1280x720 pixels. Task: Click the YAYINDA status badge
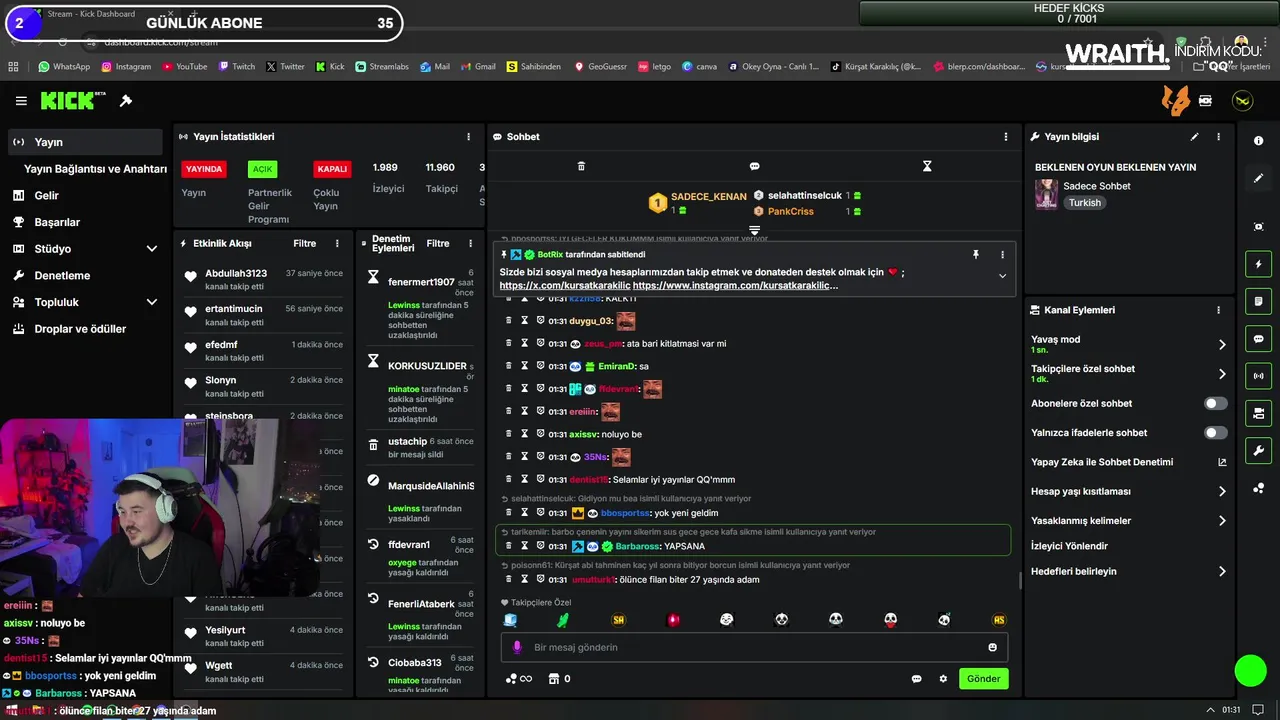[x=204, y=169]
